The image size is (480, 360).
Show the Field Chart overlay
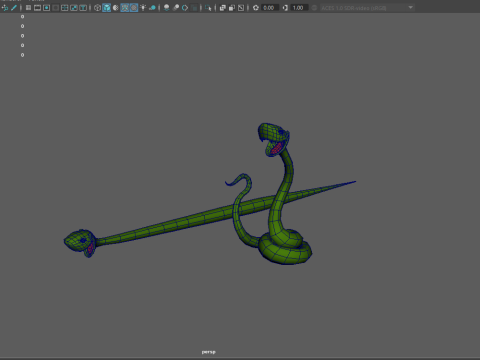pyautogui.click(x=65, y=8)
